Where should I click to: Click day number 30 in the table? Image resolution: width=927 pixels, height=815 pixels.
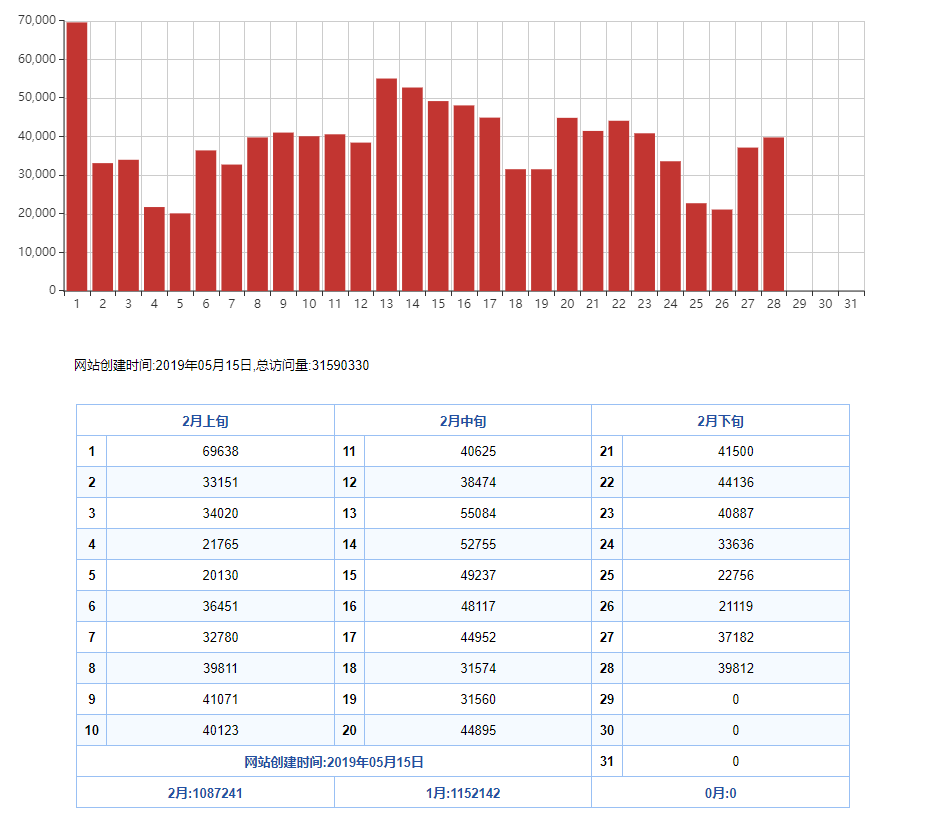coord(607,730)
